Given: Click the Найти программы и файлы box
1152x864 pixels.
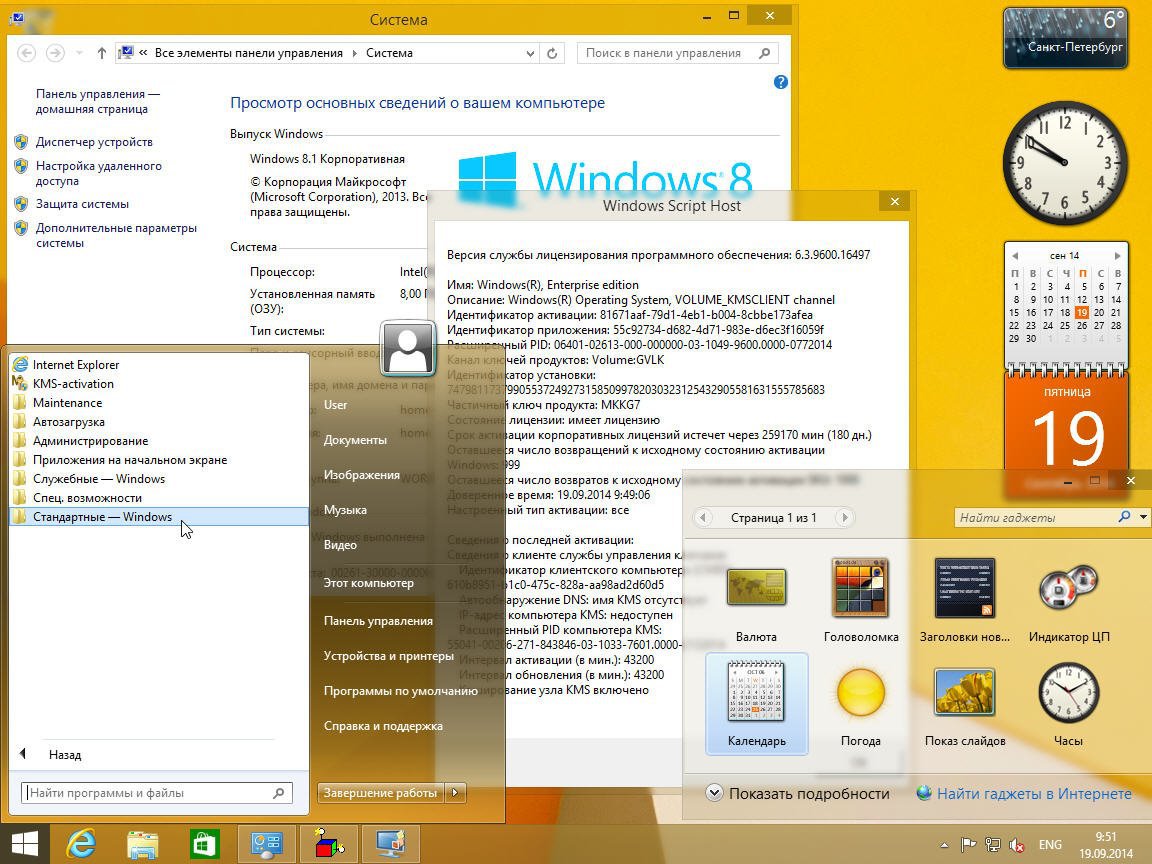Looking at the screenshot, I should 156,793.
